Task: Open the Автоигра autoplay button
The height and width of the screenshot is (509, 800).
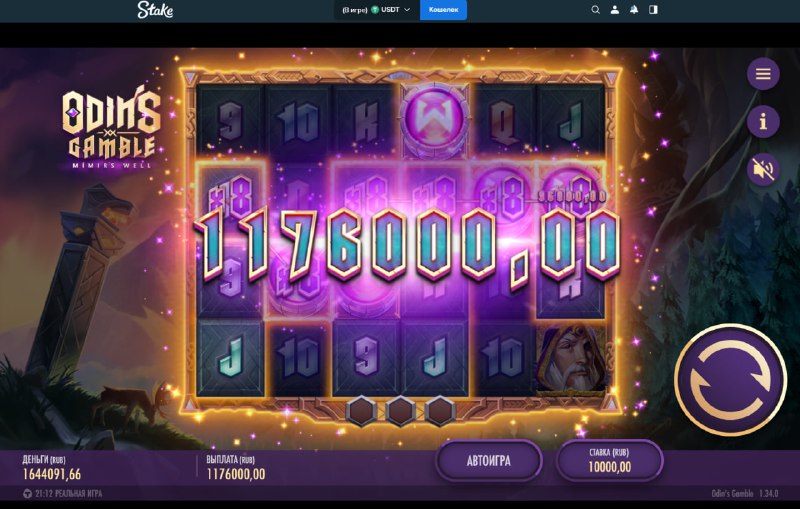Action: [x=488, y=461]
